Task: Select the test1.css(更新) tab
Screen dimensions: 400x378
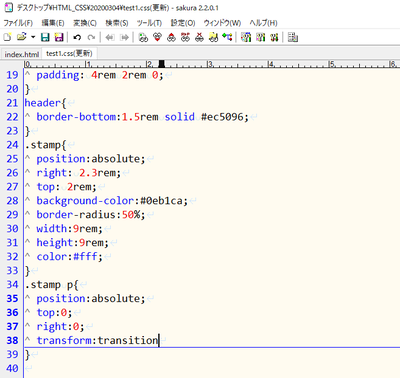Action: click(x=69, y=54)
